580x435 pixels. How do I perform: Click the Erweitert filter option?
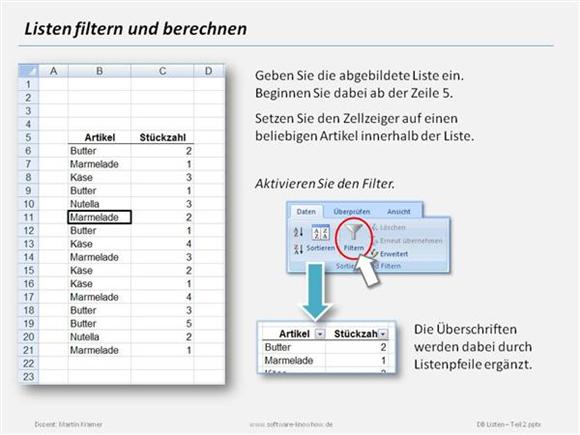390,254
